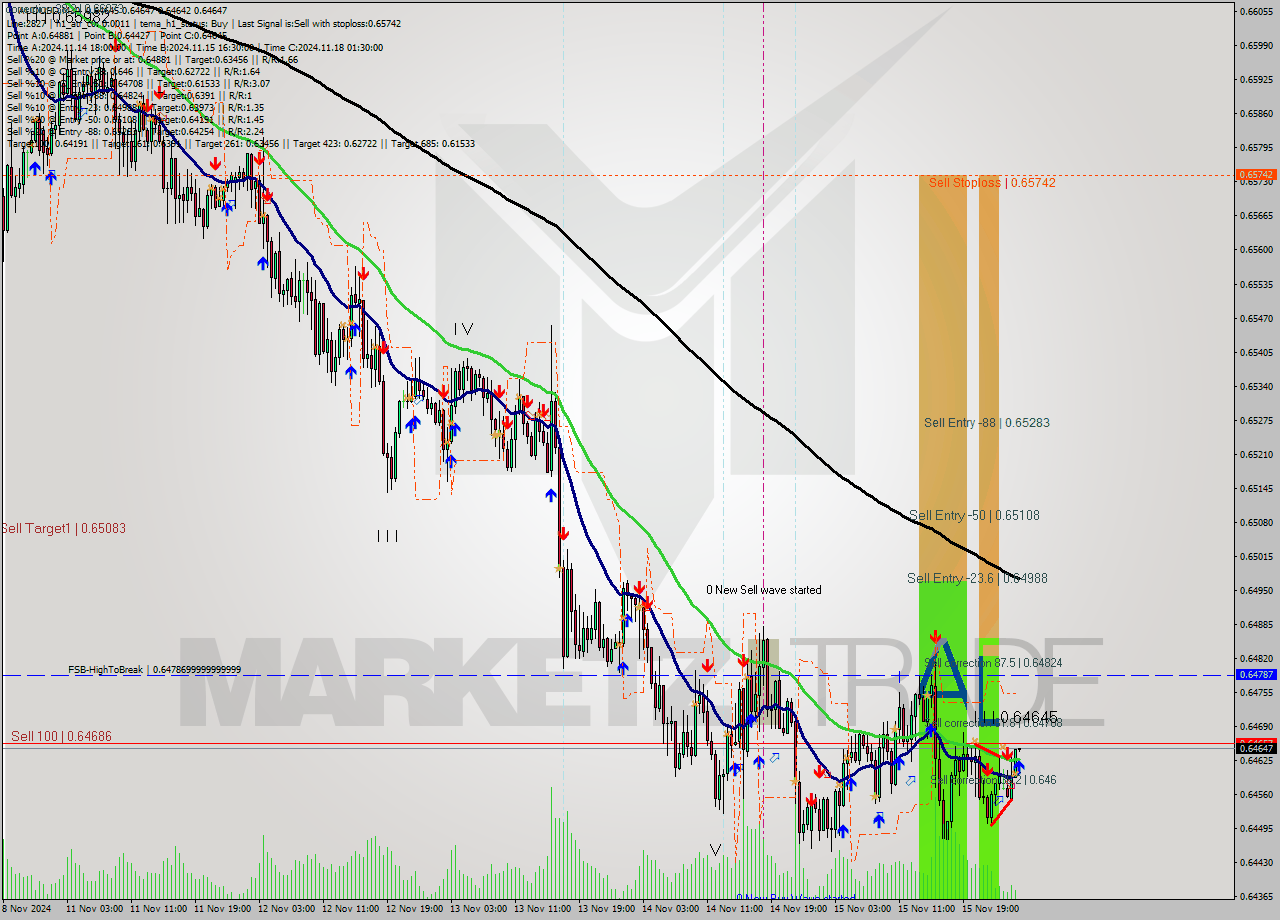Click '11 Nov 03:00' on the time axis
Image resolution: width=1280 pixels, height=920 pixels.
coord(94,909)
